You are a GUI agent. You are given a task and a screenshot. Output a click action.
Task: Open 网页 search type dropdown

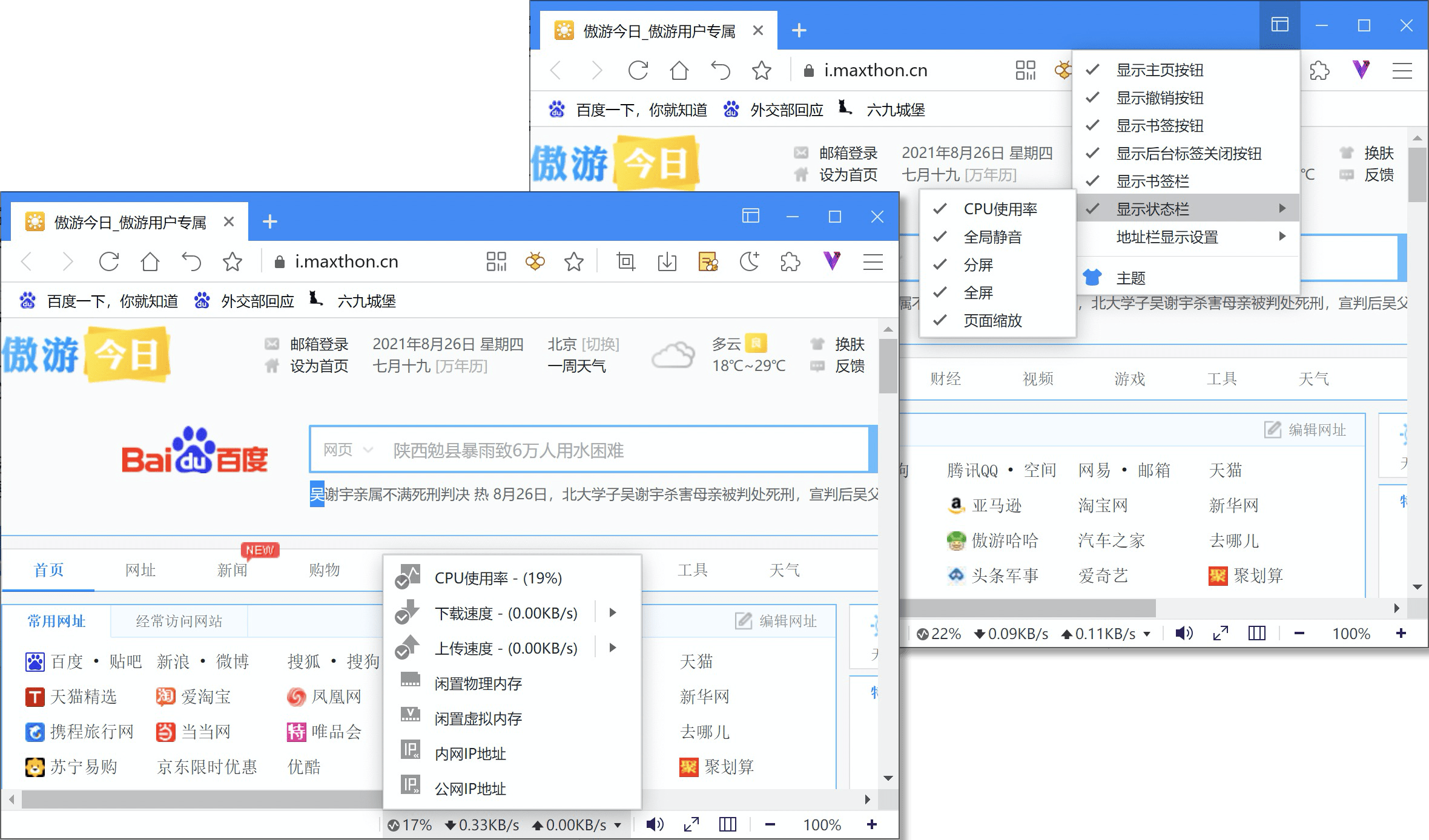coord(348,450)
